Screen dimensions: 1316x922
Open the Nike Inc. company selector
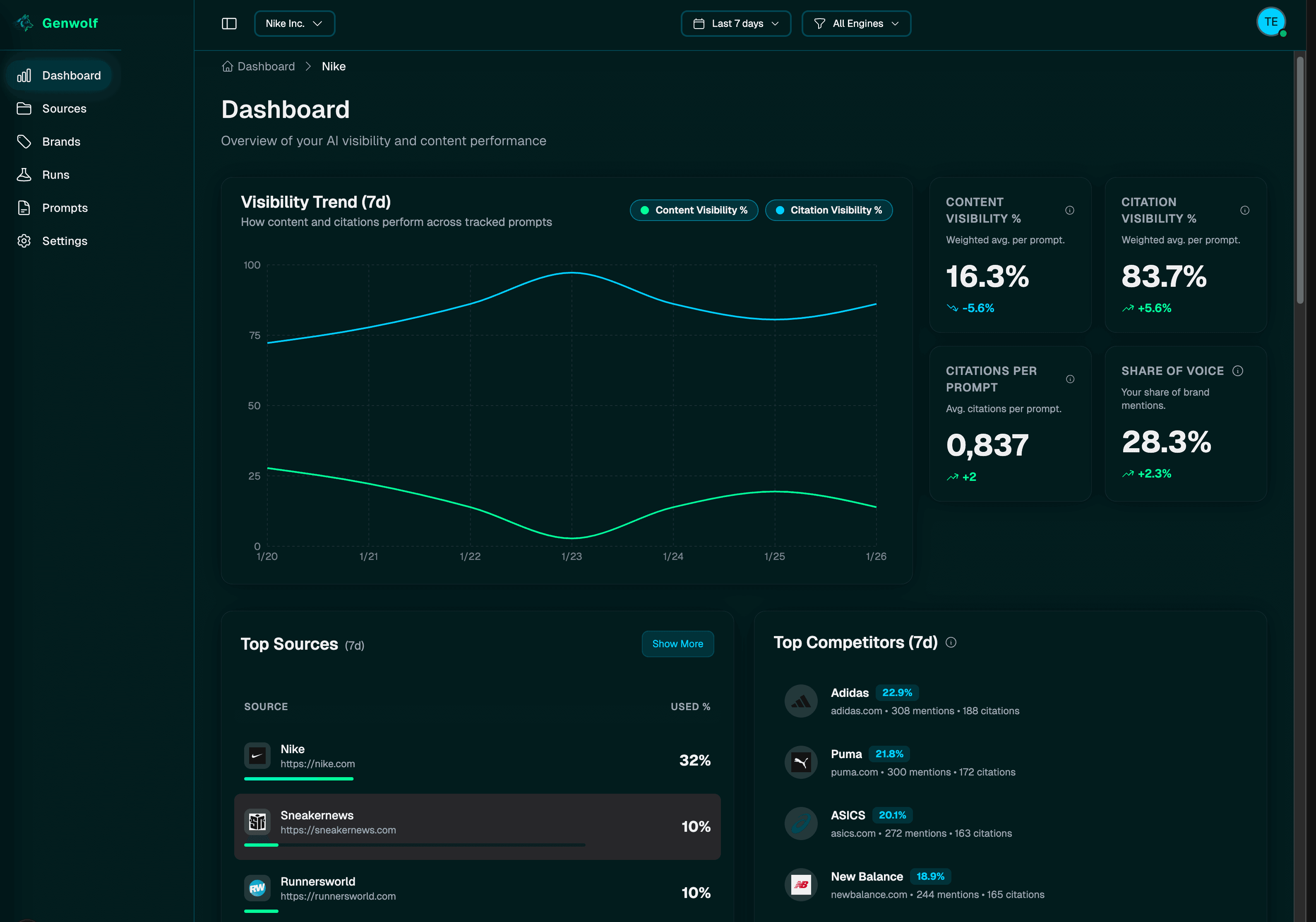(x=295, y=23)
